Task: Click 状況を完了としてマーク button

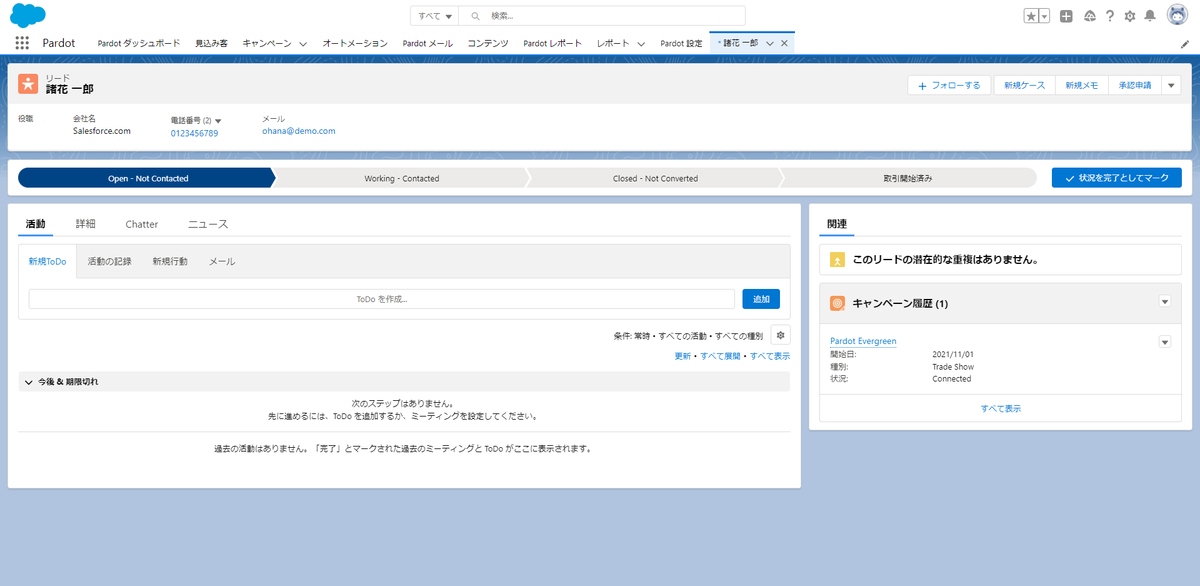Action: pyautogui.click(x=1117, y=178)
